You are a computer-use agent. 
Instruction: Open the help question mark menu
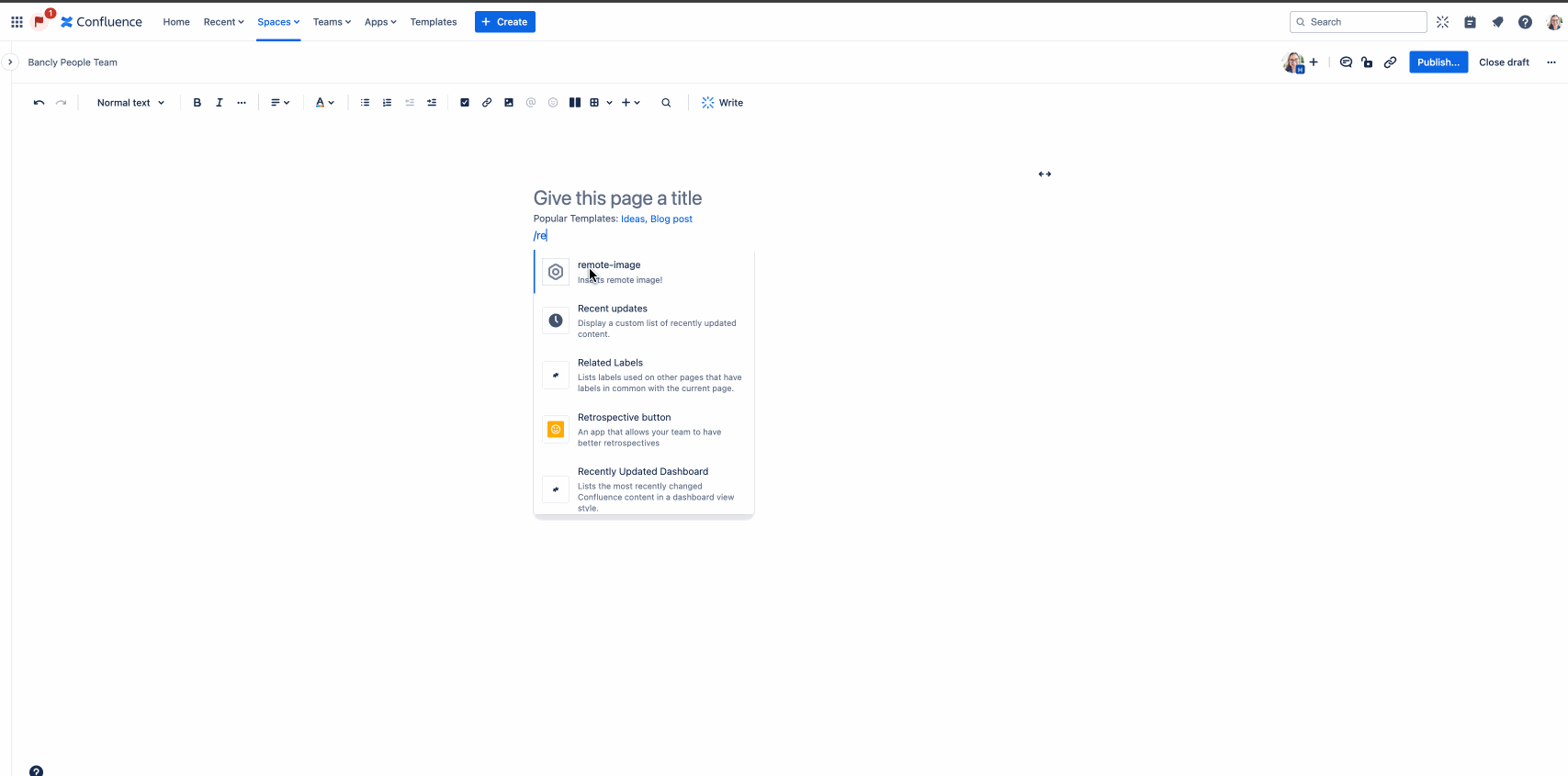1525,22
